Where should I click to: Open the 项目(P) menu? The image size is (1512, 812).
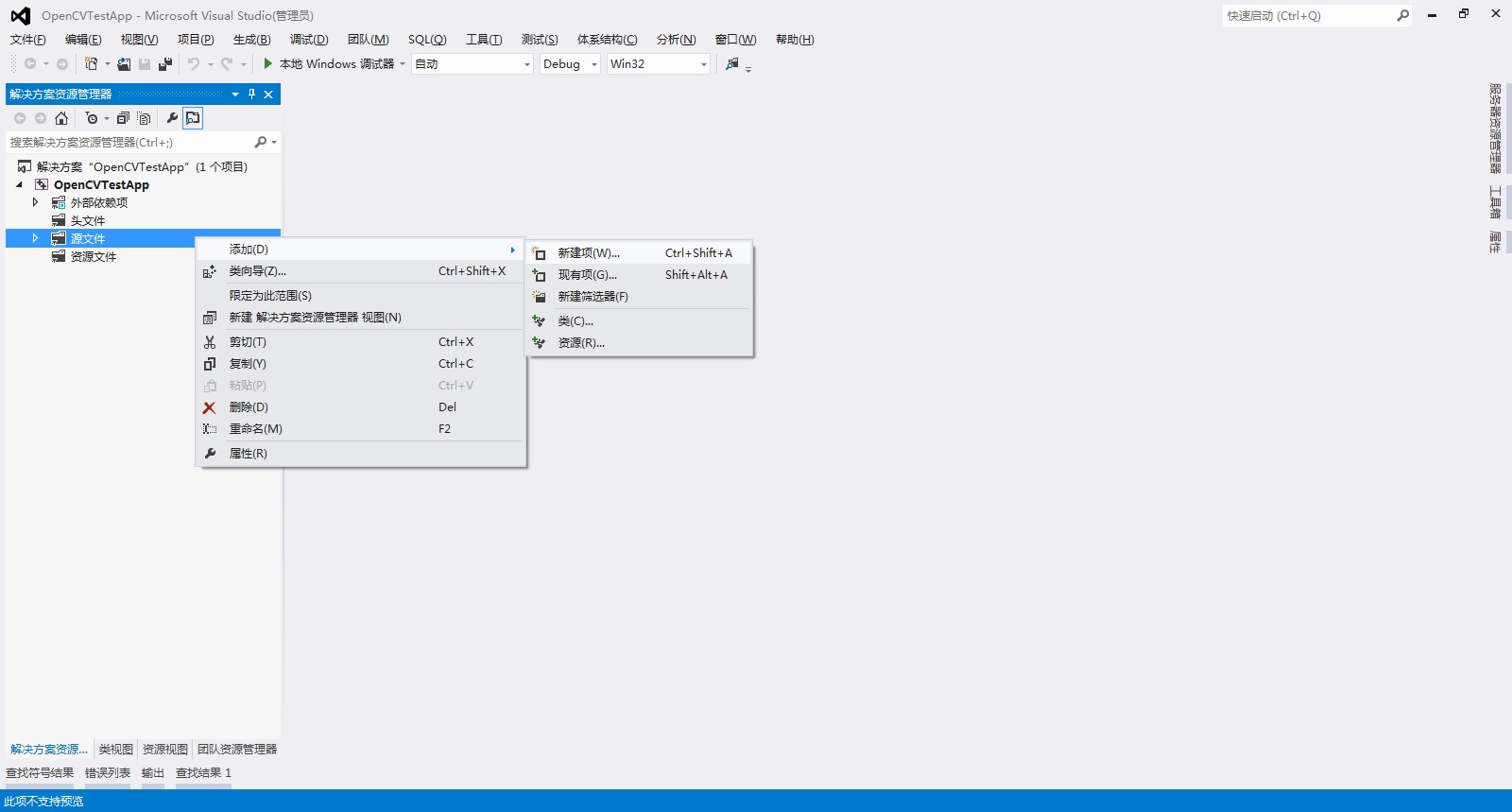(x=196, y=40)
